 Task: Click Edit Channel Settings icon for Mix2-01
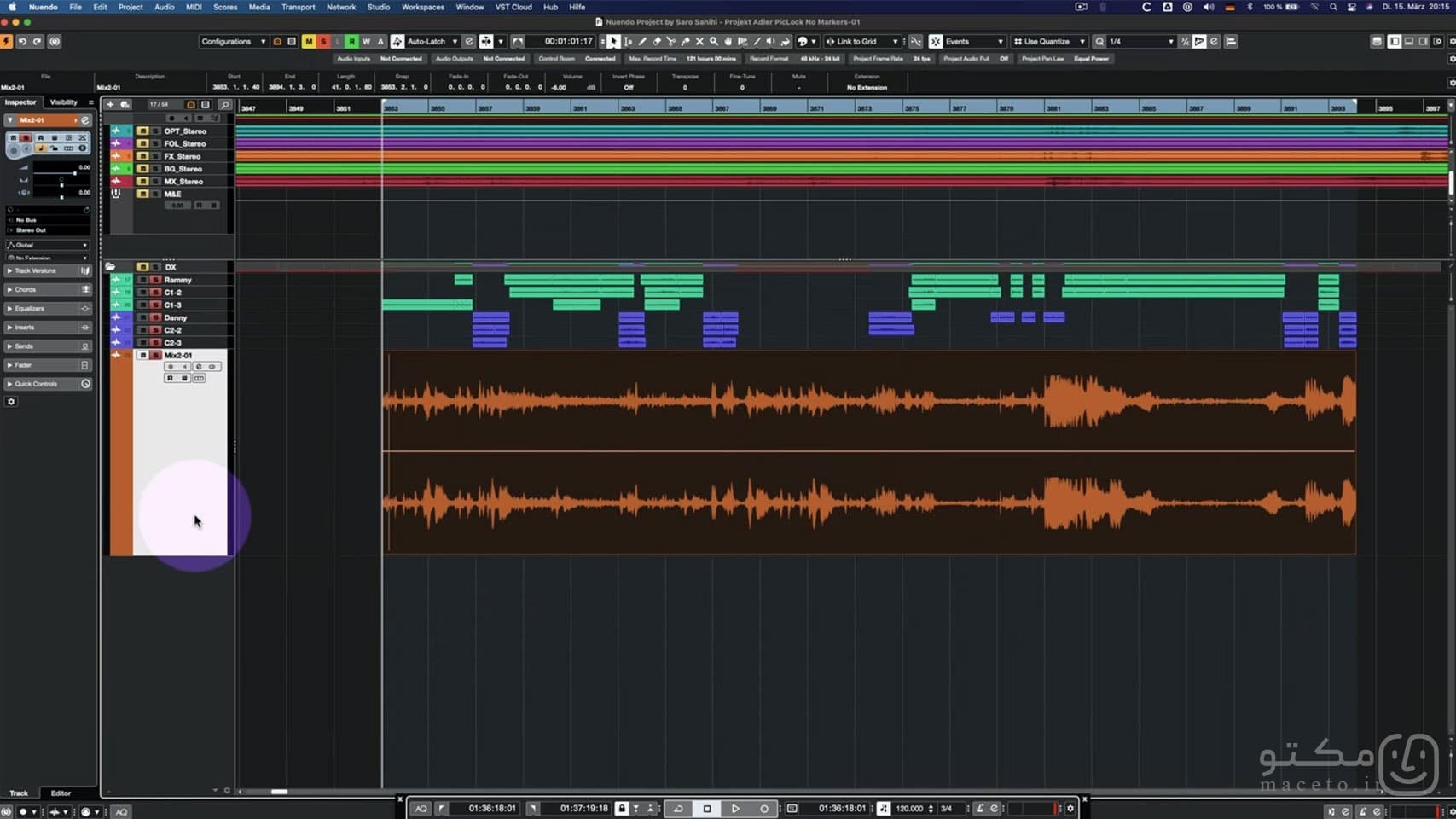coord(85,120)
